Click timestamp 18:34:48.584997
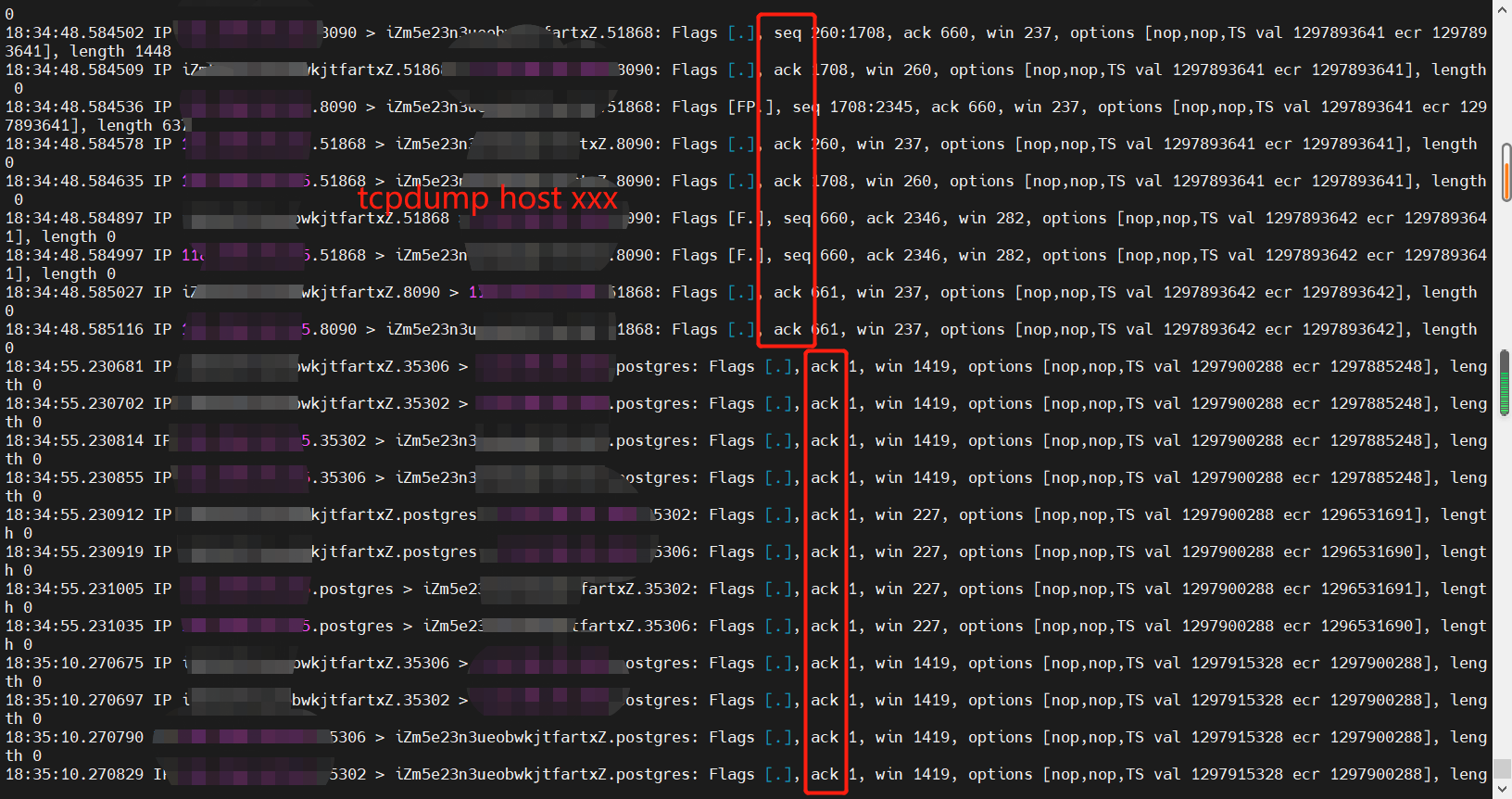 (75, 255)
